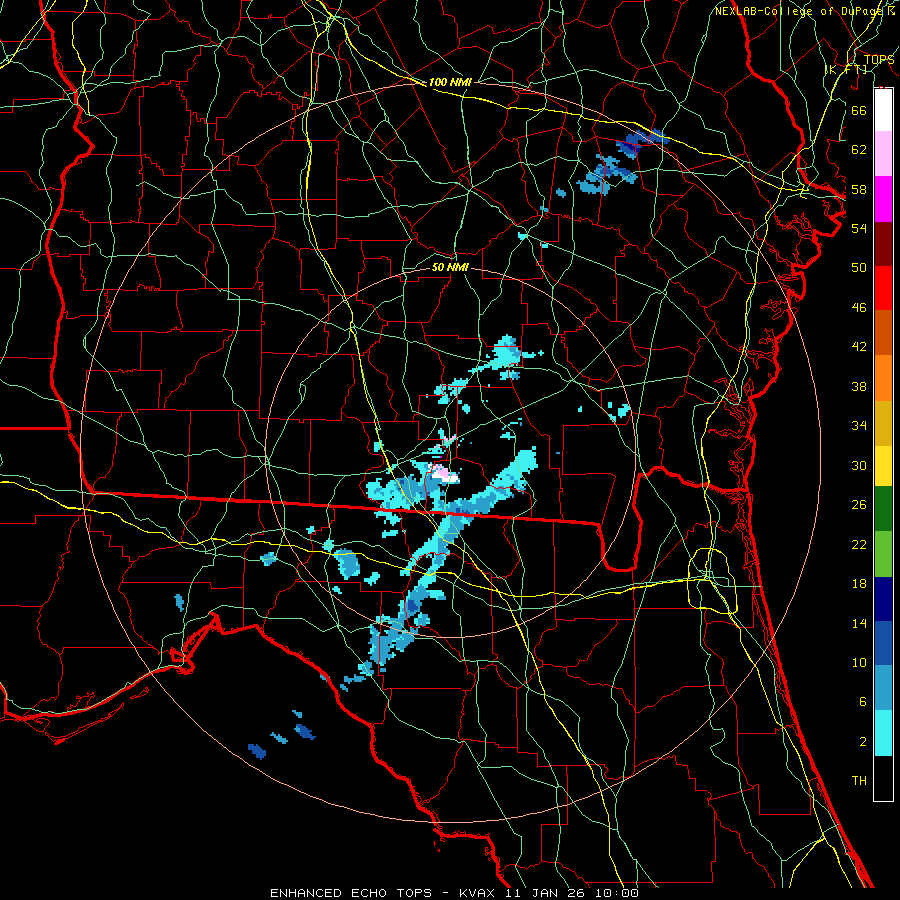The image size is (900, 900).
Task: Select the bright orange legend band
Action: point(883,377)
